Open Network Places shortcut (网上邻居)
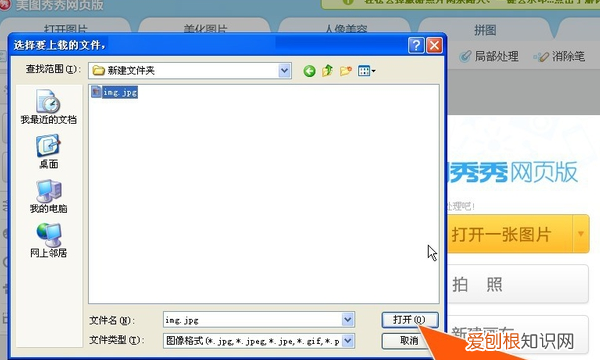 [x=49, y=241]
